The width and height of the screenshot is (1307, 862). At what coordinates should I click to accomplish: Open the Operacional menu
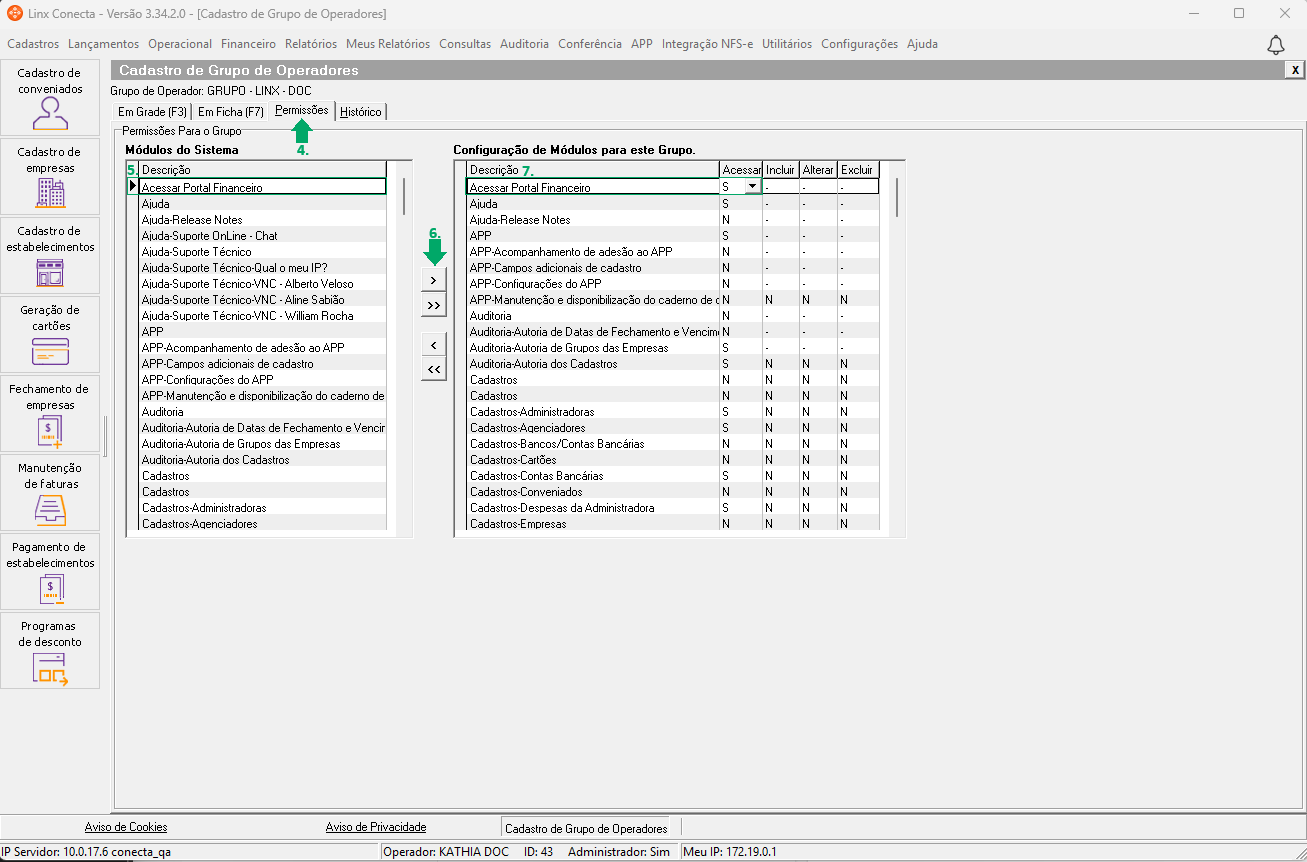(x=180, y=44)
